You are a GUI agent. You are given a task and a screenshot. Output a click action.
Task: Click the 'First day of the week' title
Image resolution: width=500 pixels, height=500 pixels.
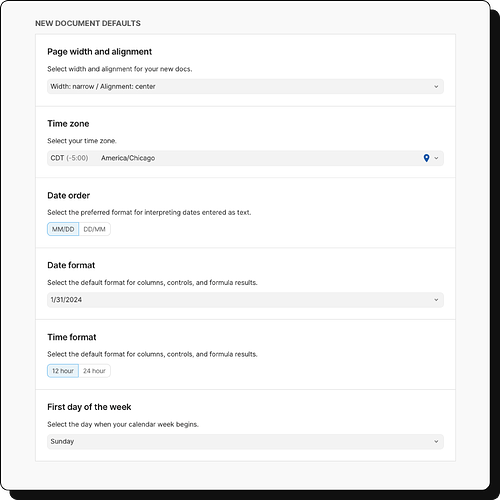pos(89,407)
